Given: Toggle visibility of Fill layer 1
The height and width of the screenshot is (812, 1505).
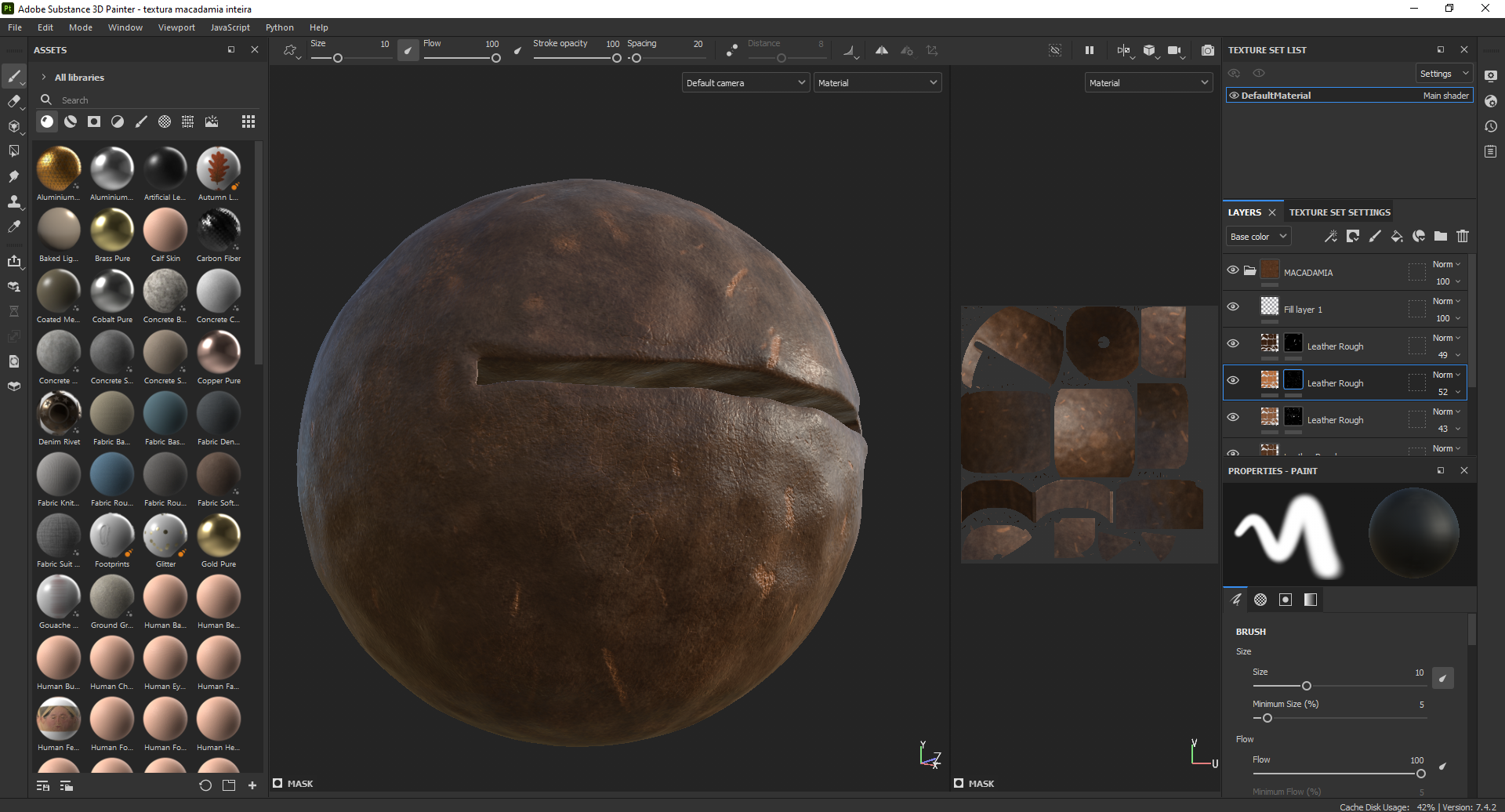Looking at the screenshot, I should [1233, 307].
